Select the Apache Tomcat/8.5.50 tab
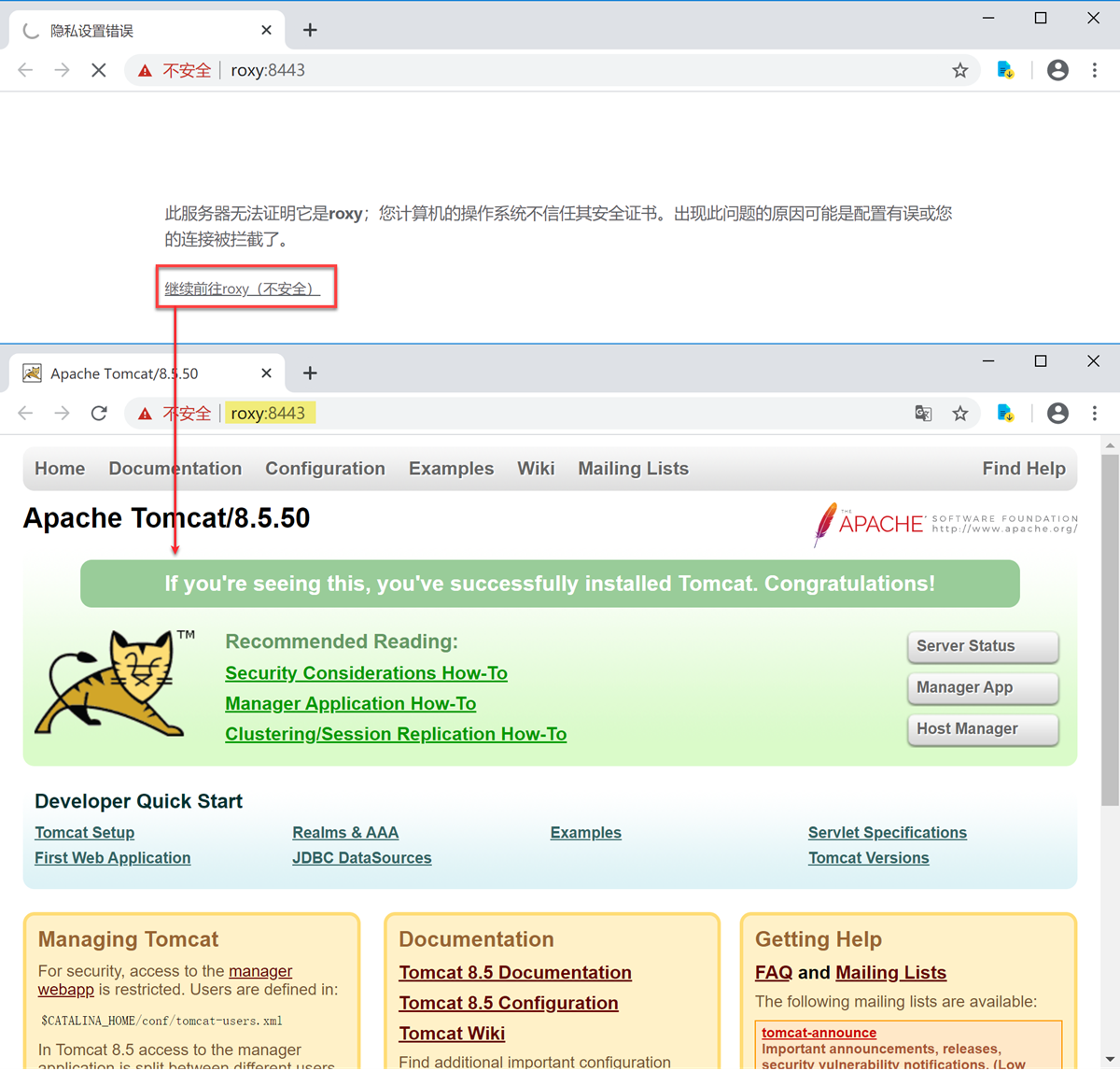Viewport: 1120px width, 1071px height. coord(145,373)
